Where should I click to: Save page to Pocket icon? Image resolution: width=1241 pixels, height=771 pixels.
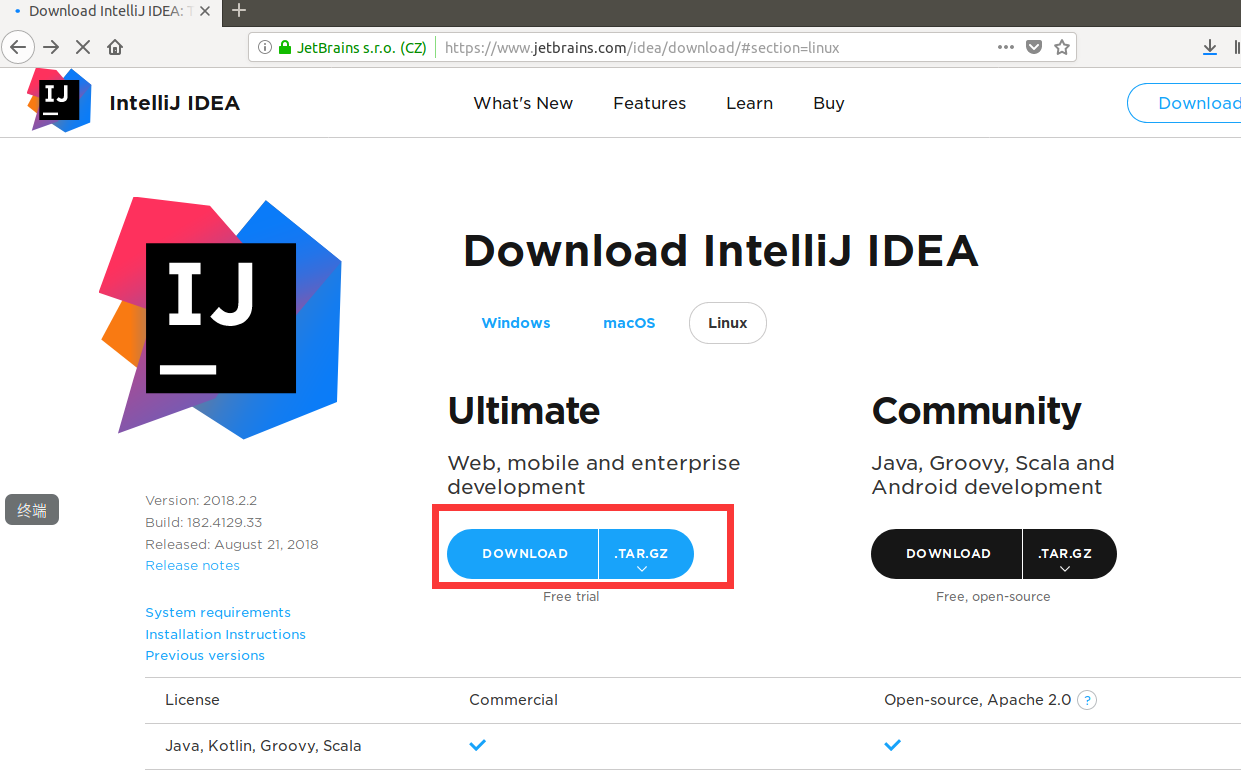pos(1035,47)
